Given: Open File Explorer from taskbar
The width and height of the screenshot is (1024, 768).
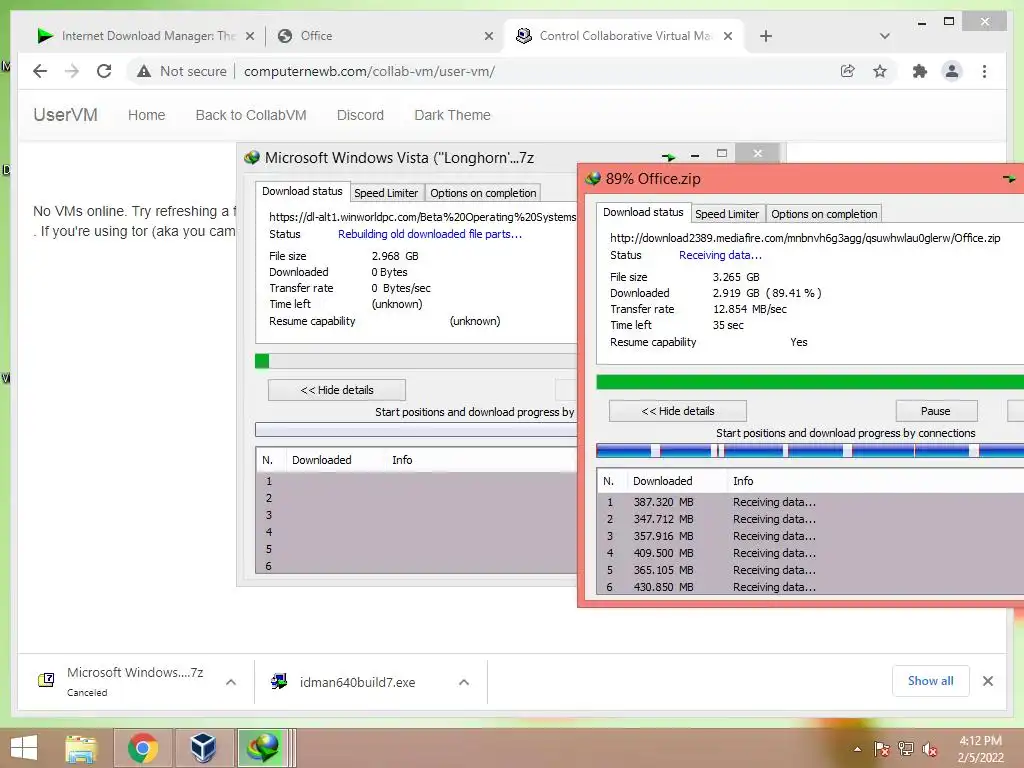Looking at the screenshot, I should pos(81,748).
